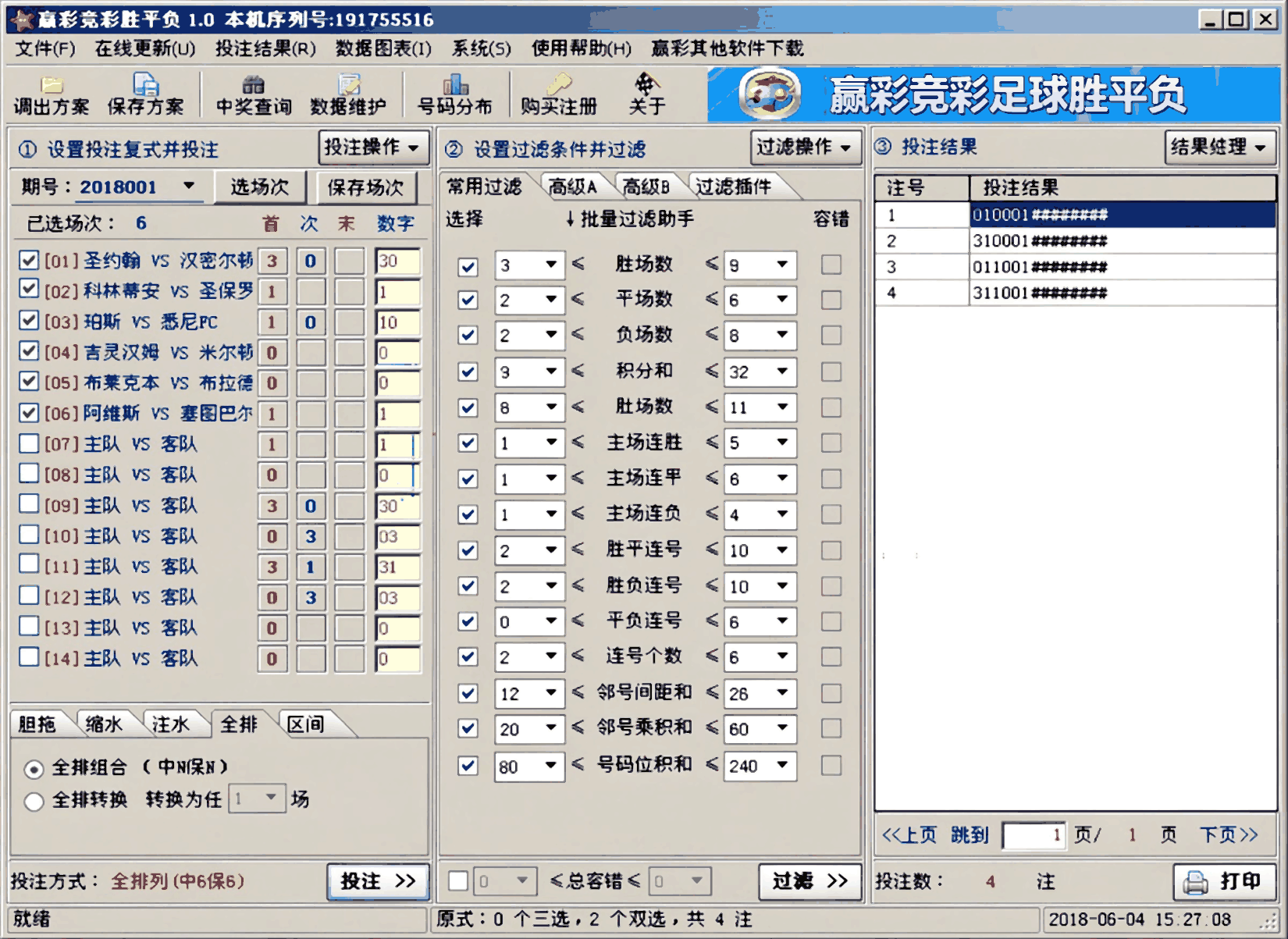The width and height of the screenshot is (1288, 939).
Task: Open 胜场数 minimum value dropdown
Action: (x=551, y=265)
